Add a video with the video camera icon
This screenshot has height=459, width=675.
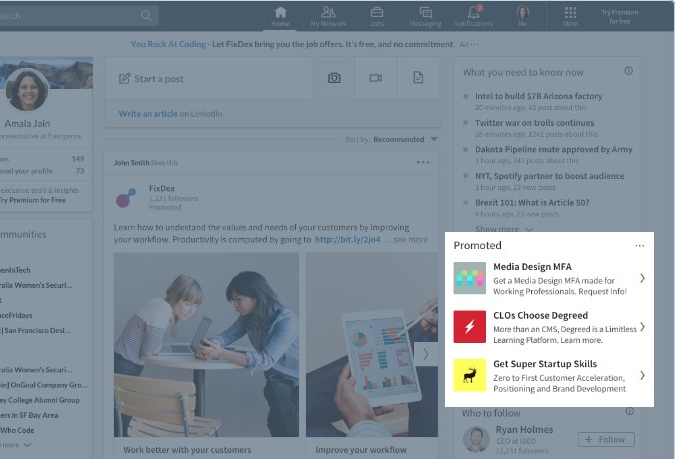376,78
